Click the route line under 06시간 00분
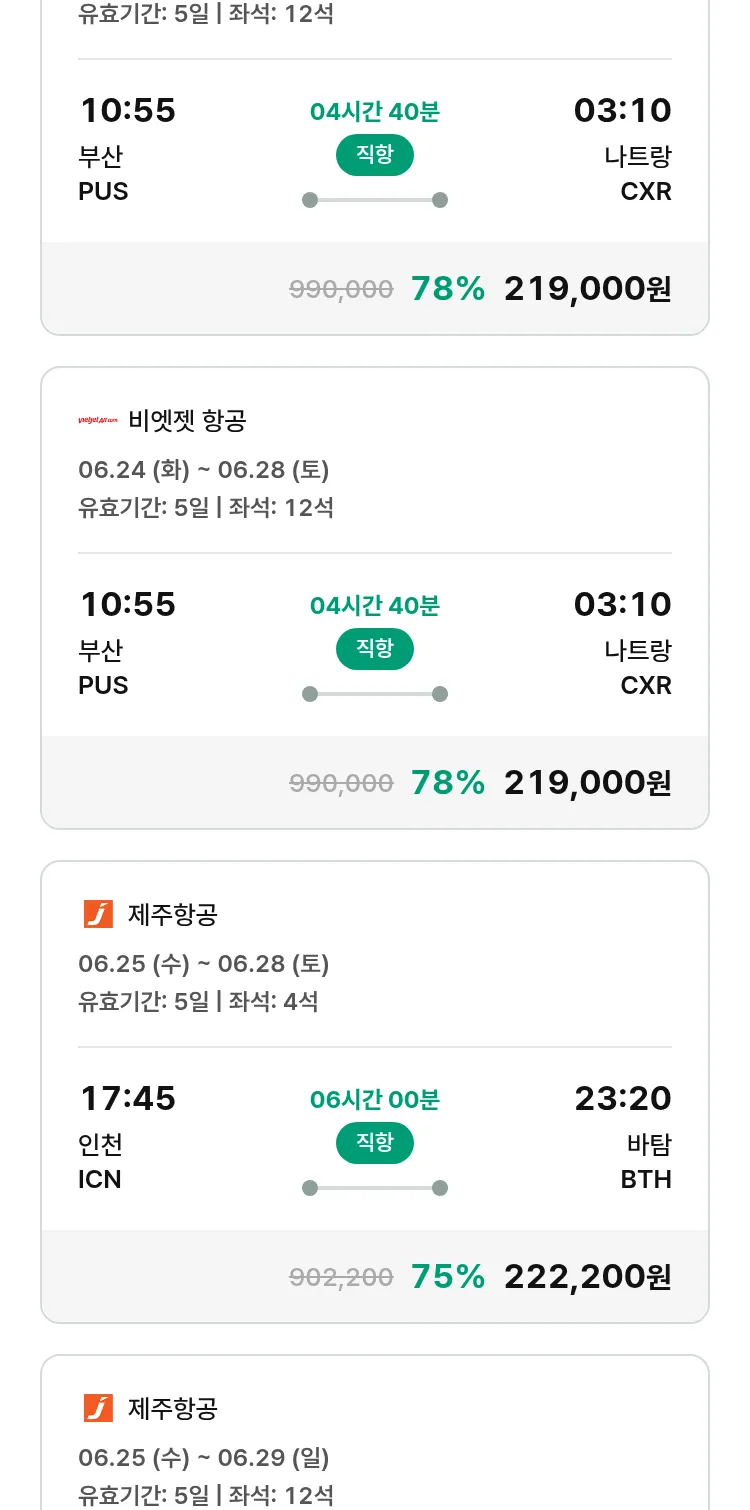Image resolution: width=750 pixels, height=1510 pixels. coord(374,1188)
